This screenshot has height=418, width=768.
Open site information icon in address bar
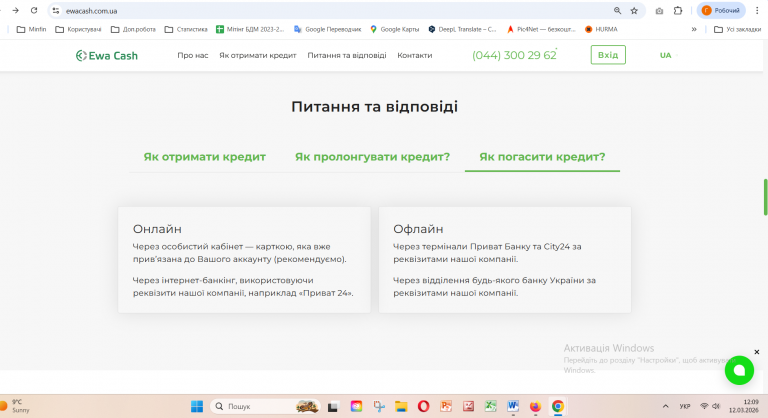coord(56,10)
